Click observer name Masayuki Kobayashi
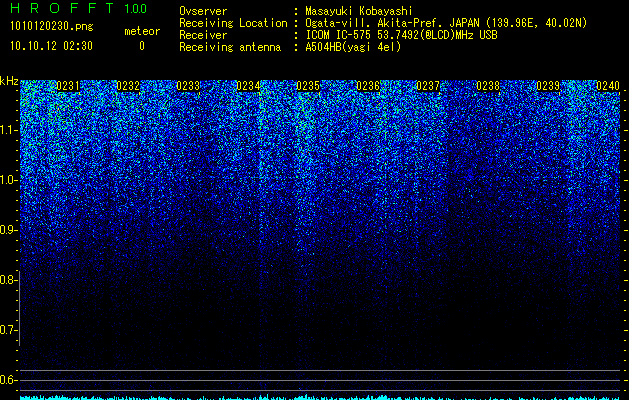 (359, 12)
